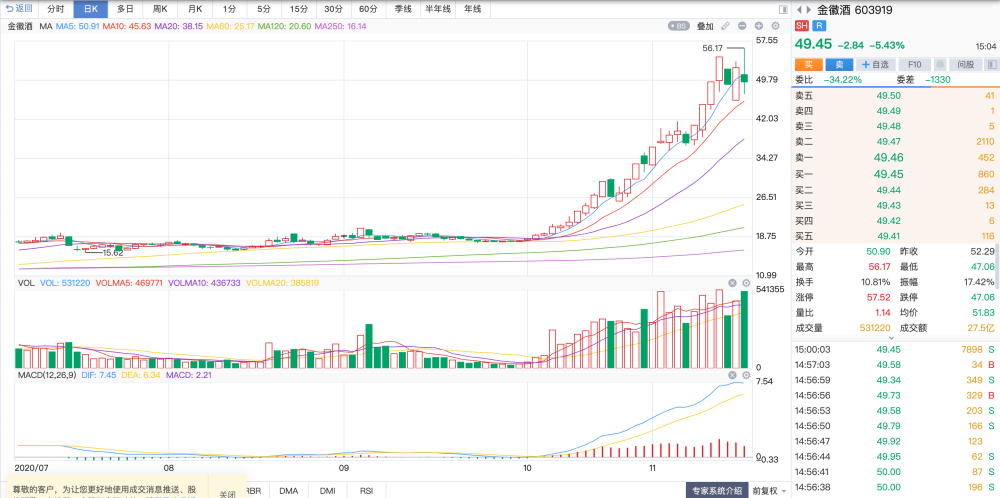Toggle the BS points switch
The width and height of the screenshot is (1000, 498).
(679, 26)
